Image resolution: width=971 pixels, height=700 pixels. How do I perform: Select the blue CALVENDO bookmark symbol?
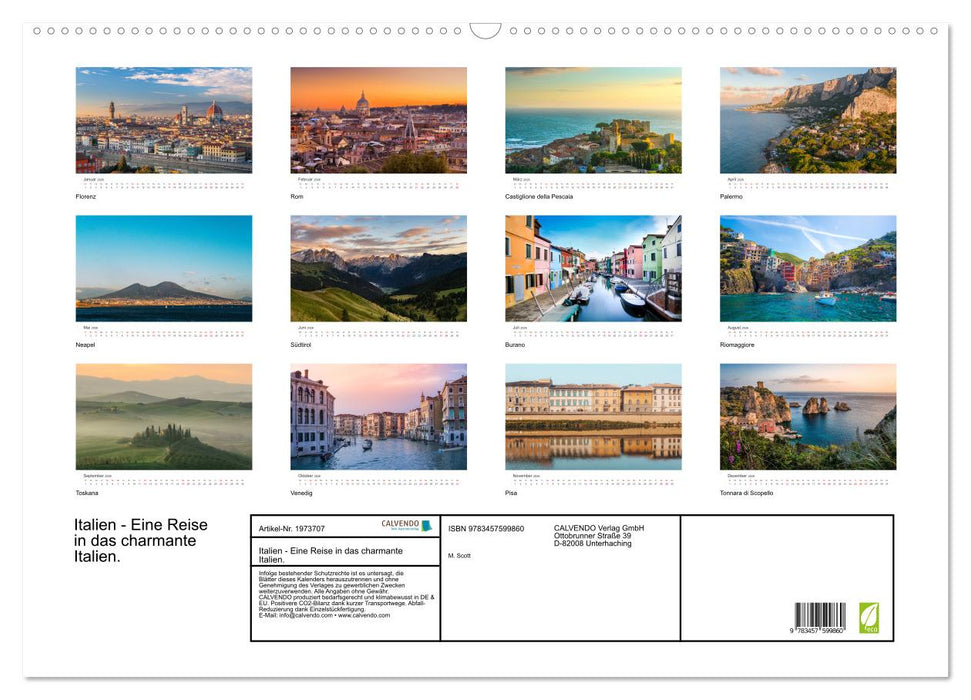(424, 524)
